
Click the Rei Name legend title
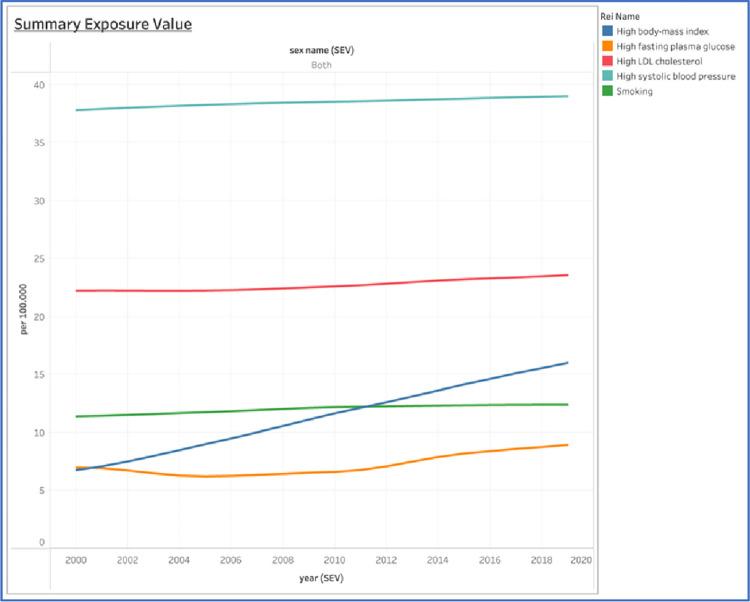pyautogui.click(x=622, y=17)
